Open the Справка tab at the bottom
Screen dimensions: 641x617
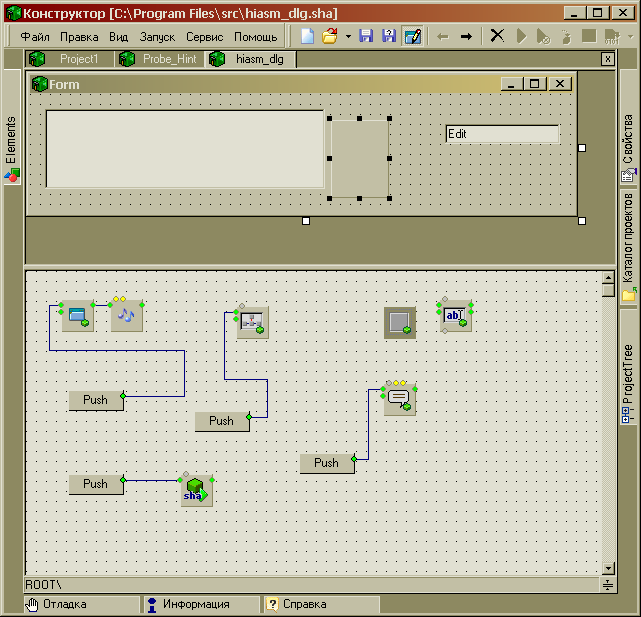click(x=304, y=604)
